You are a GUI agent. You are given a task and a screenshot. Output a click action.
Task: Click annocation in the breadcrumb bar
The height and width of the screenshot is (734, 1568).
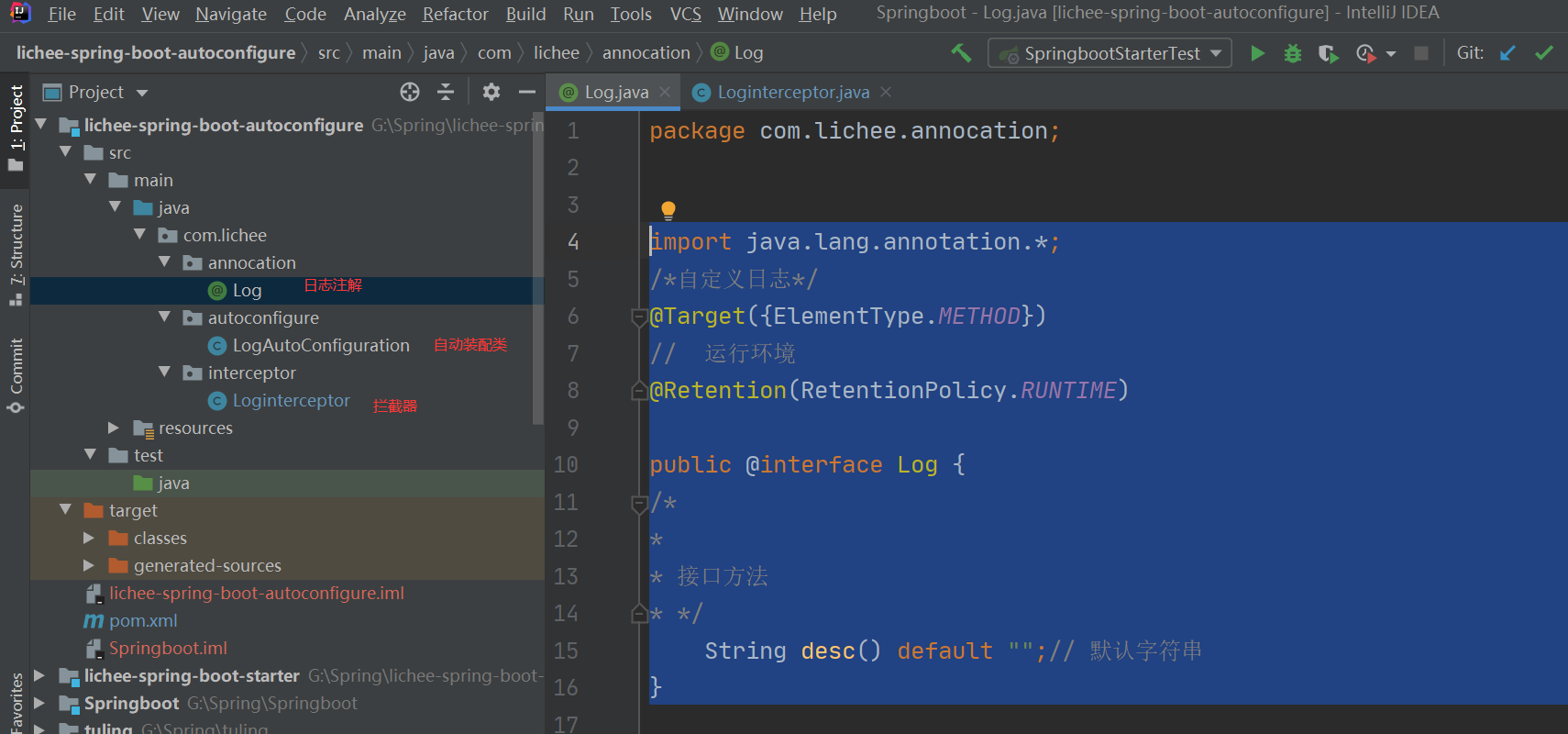(x=646, y=53)
